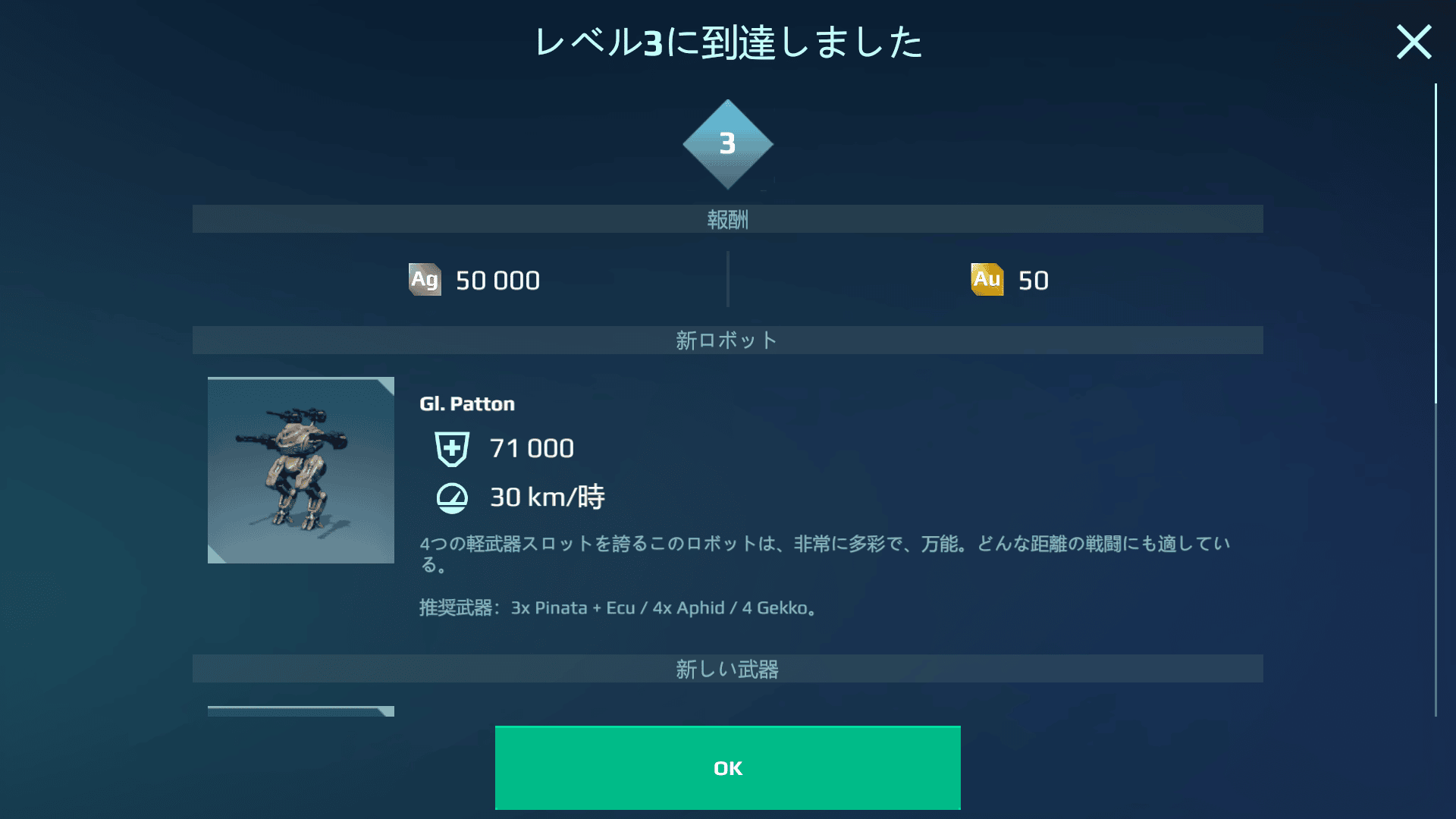Select the level 3 diamond badge
The height and width of the screenshot is (819, 1456).
[x=728, y=144]
